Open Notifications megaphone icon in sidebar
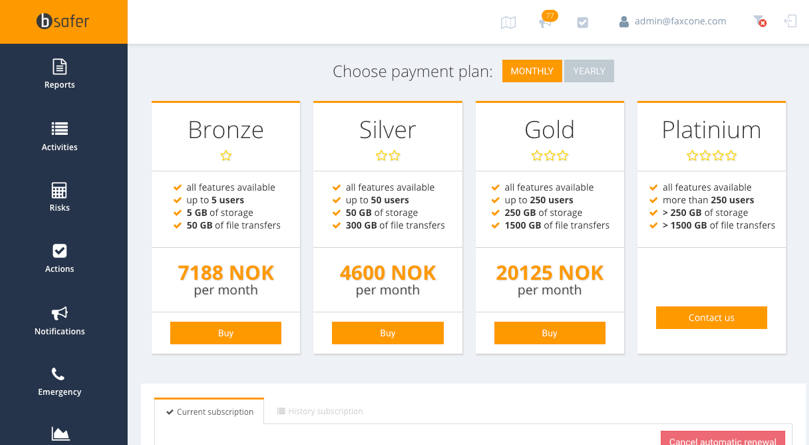 pyautogui.click(x=59, y=313)
